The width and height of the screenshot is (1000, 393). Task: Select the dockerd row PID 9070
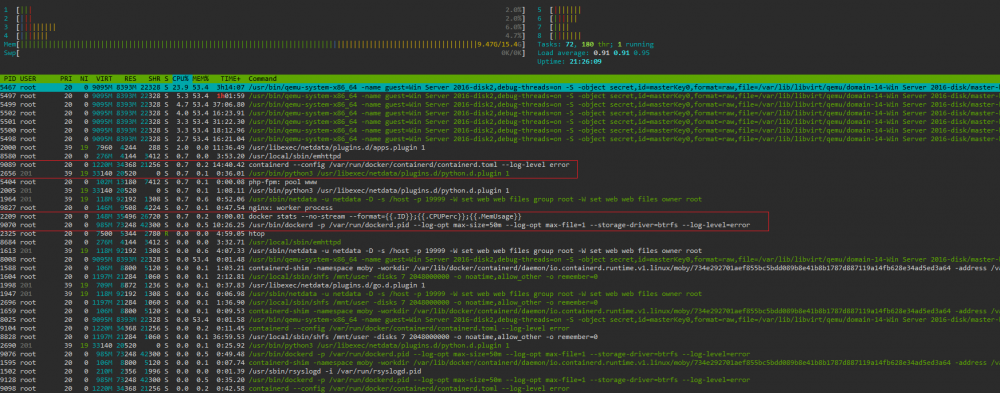click(500, 225)
